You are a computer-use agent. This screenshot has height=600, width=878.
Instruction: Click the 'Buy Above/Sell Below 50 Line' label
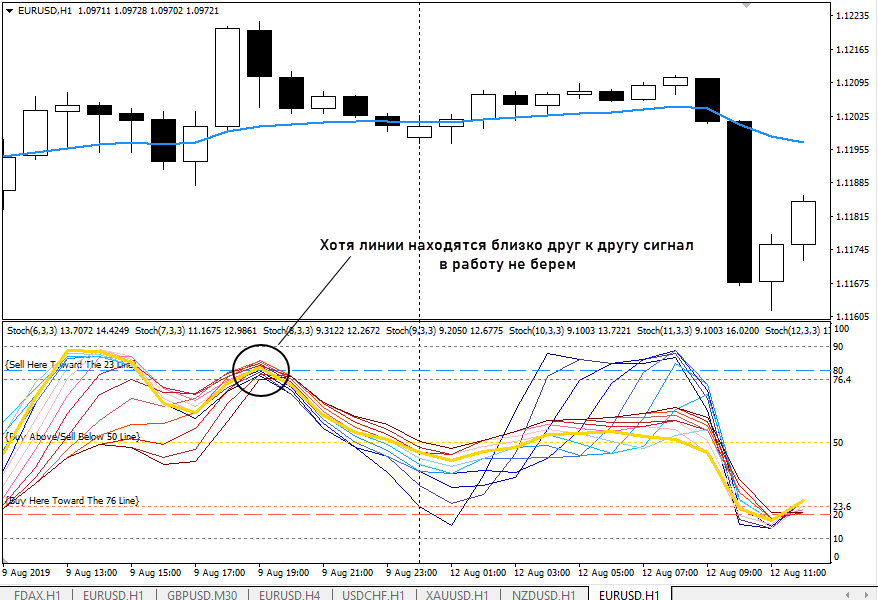click(72, 437)
